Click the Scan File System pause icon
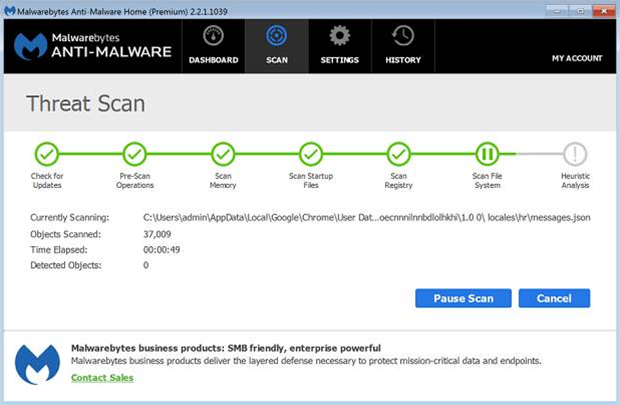Viewport: 620px width, 405px height. coord(487,154)
